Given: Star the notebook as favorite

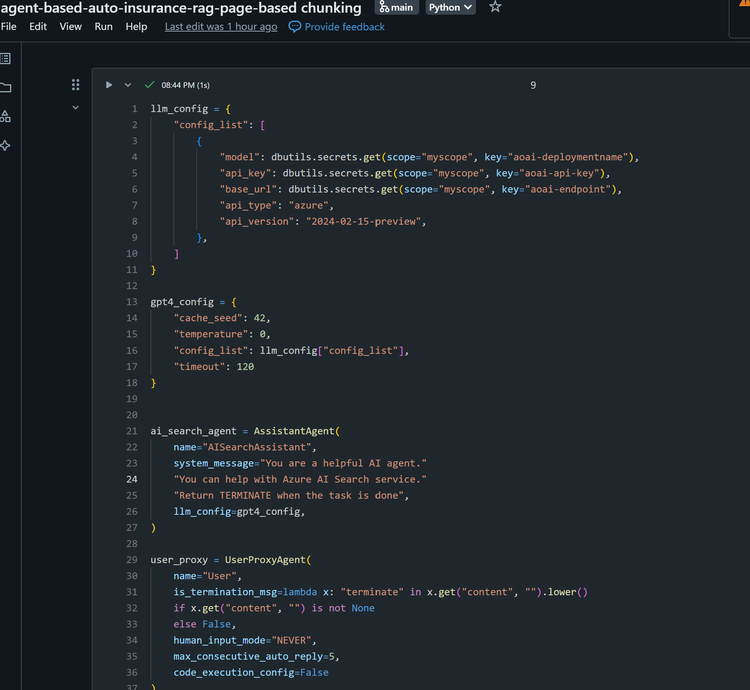Looking at the screenshot, I should point(495,7).
